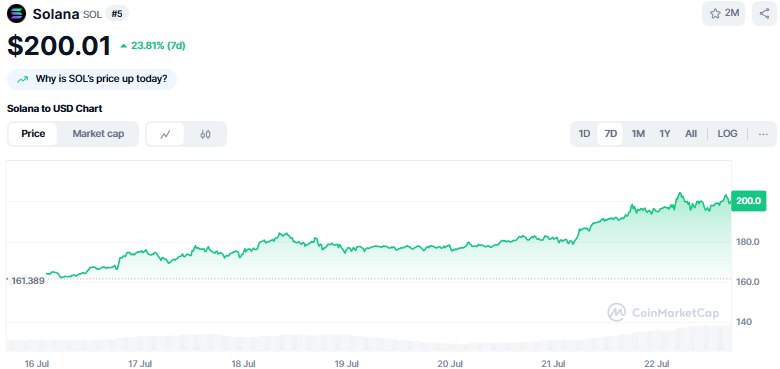Screen dimensions: 780x369
Task: Click the CoinMarketCap watermark logo
Action: 663,312
